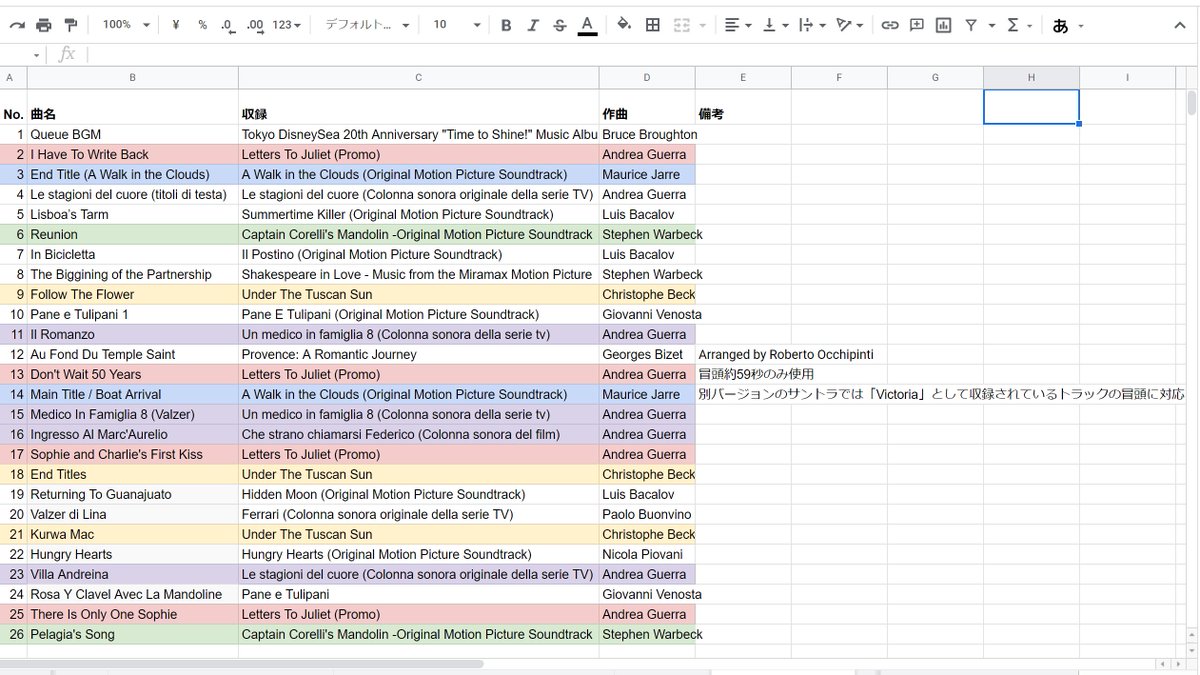Decrease decimal places icon
1200x675 pixels.
pyautogui.click(x=228, y=25)
